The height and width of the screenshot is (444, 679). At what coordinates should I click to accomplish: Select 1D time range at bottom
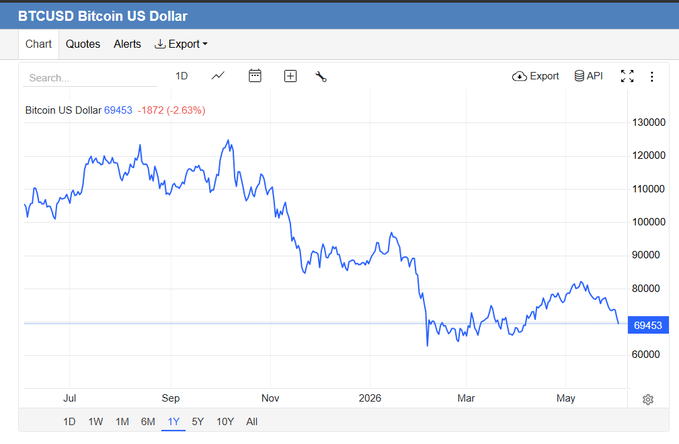pyautogui.click(x=69, y=421)
